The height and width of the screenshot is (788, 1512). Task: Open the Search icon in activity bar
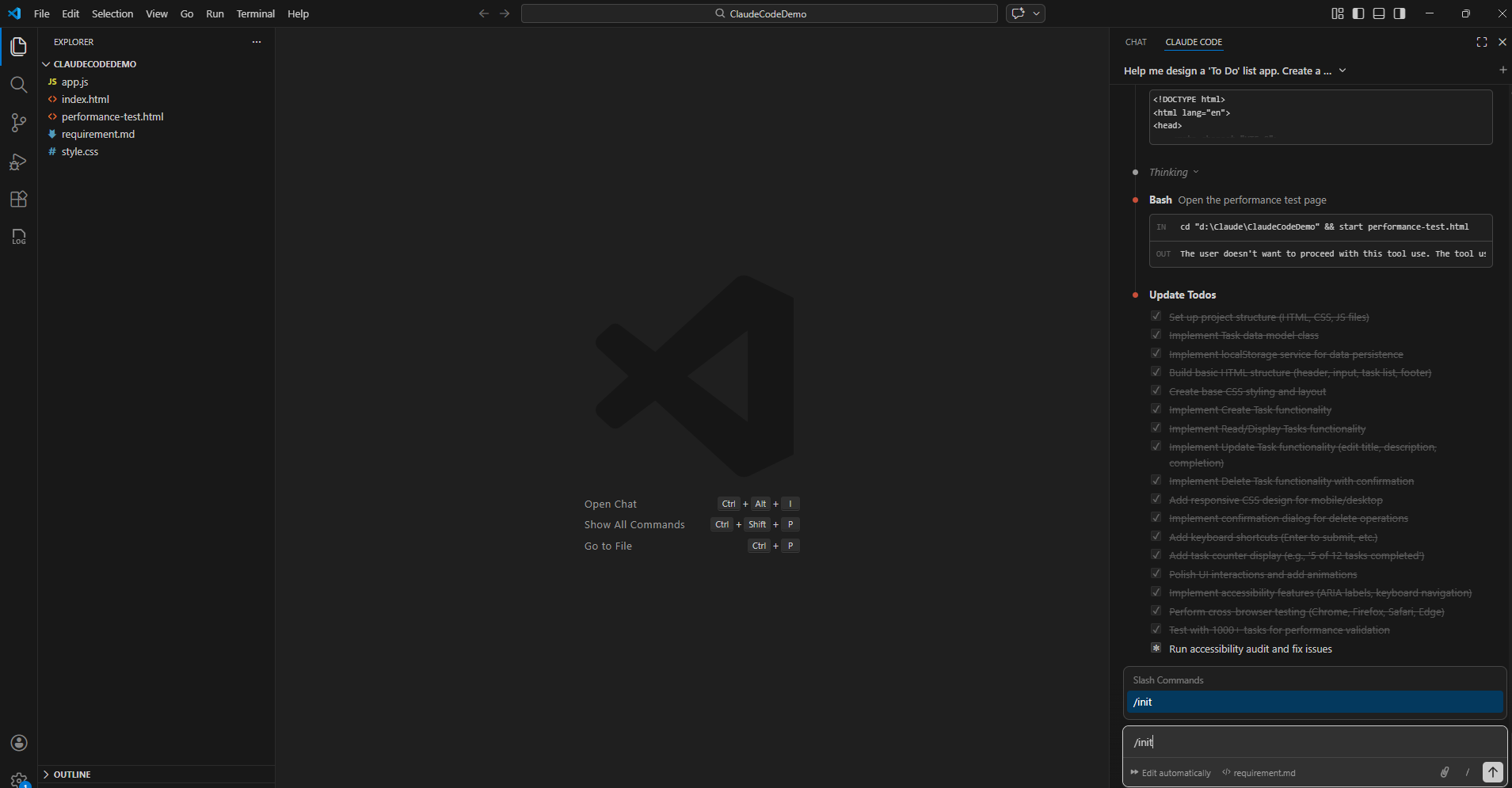18,84
